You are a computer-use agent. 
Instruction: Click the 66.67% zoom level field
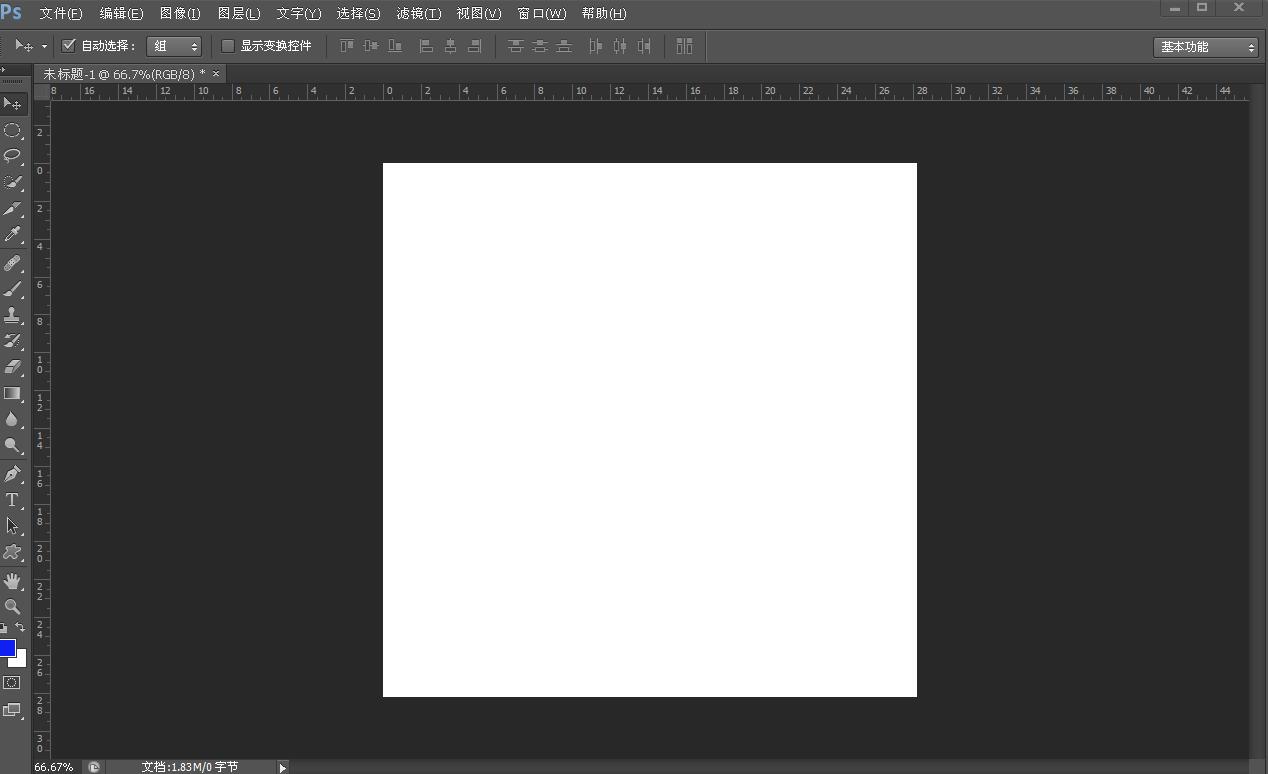click(x=54, y=767)
